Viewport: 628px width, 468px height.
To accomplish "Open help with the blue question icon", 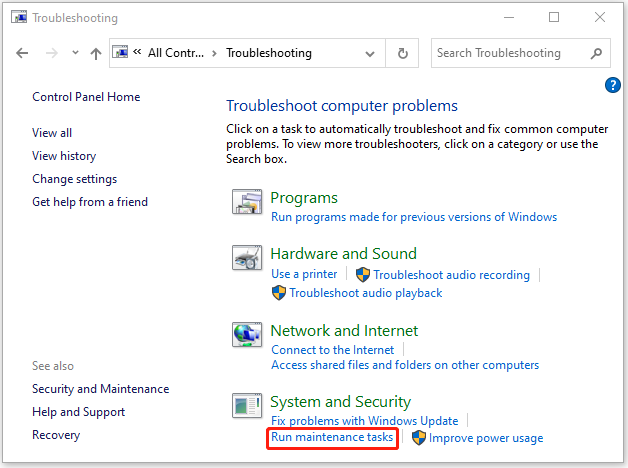I will [613, 85].
